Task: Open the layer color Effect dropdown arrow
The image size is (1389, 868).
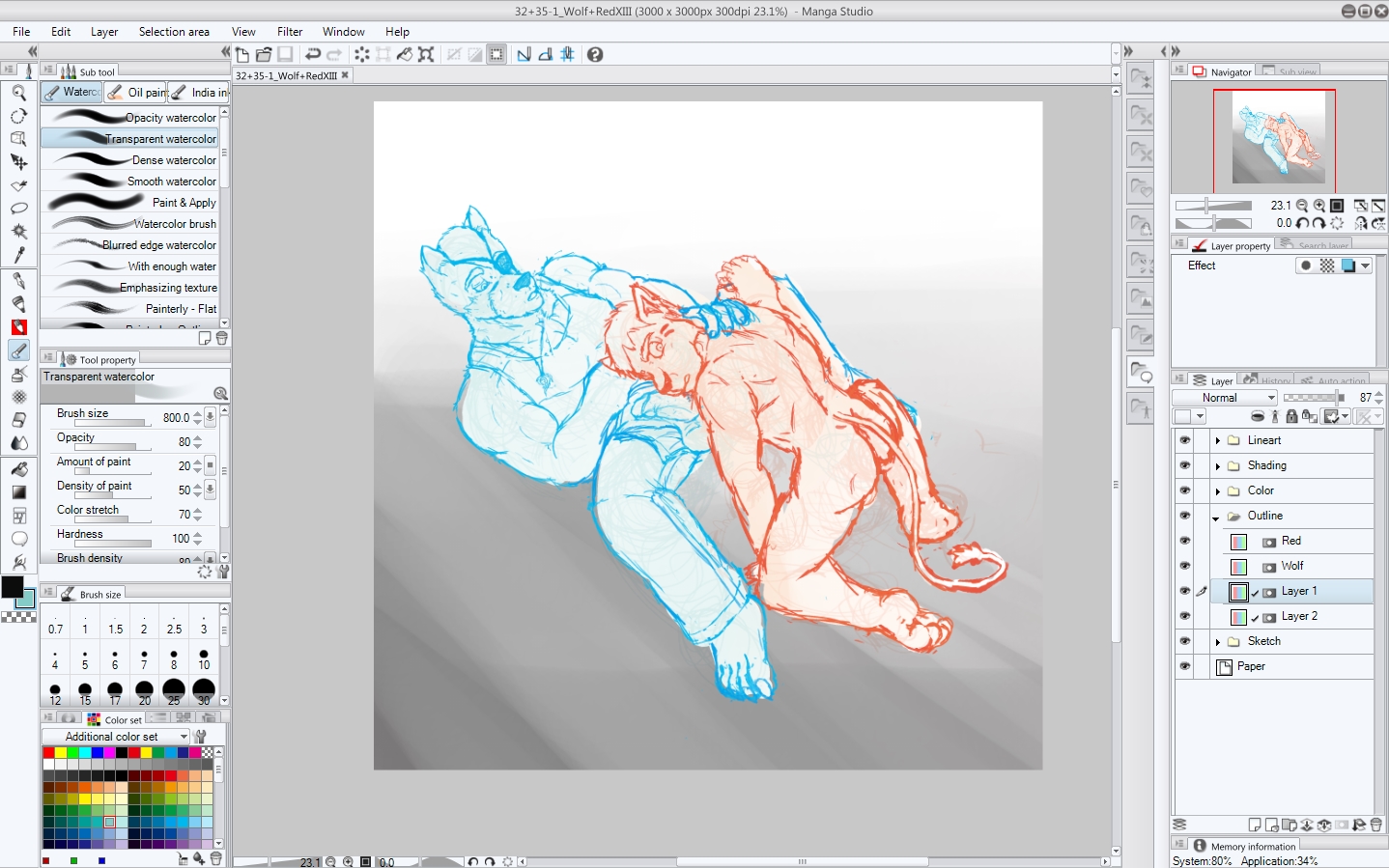Action: (1365, 266)
